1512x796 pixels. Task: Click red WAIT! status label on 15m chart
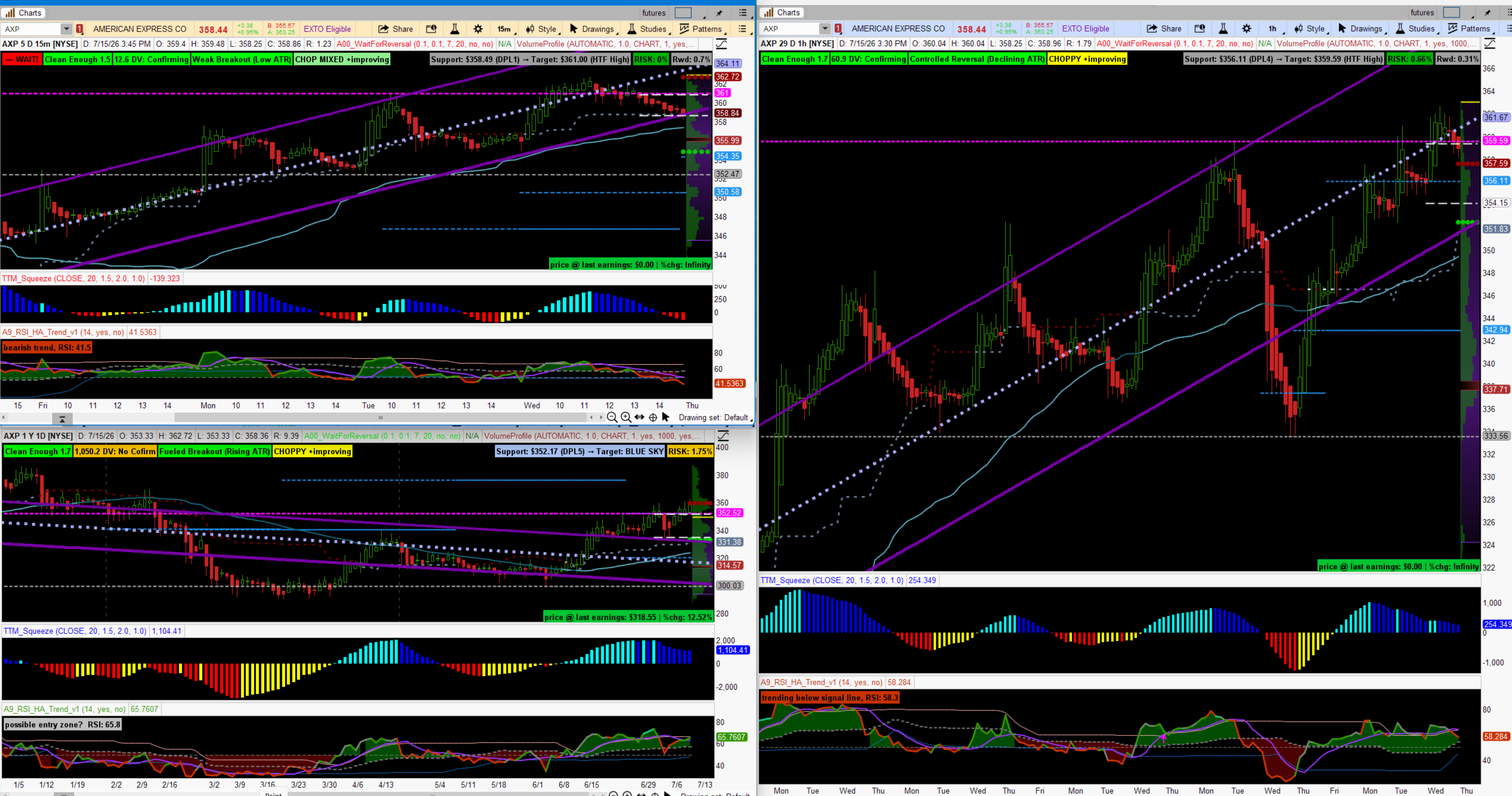[22, 59]
